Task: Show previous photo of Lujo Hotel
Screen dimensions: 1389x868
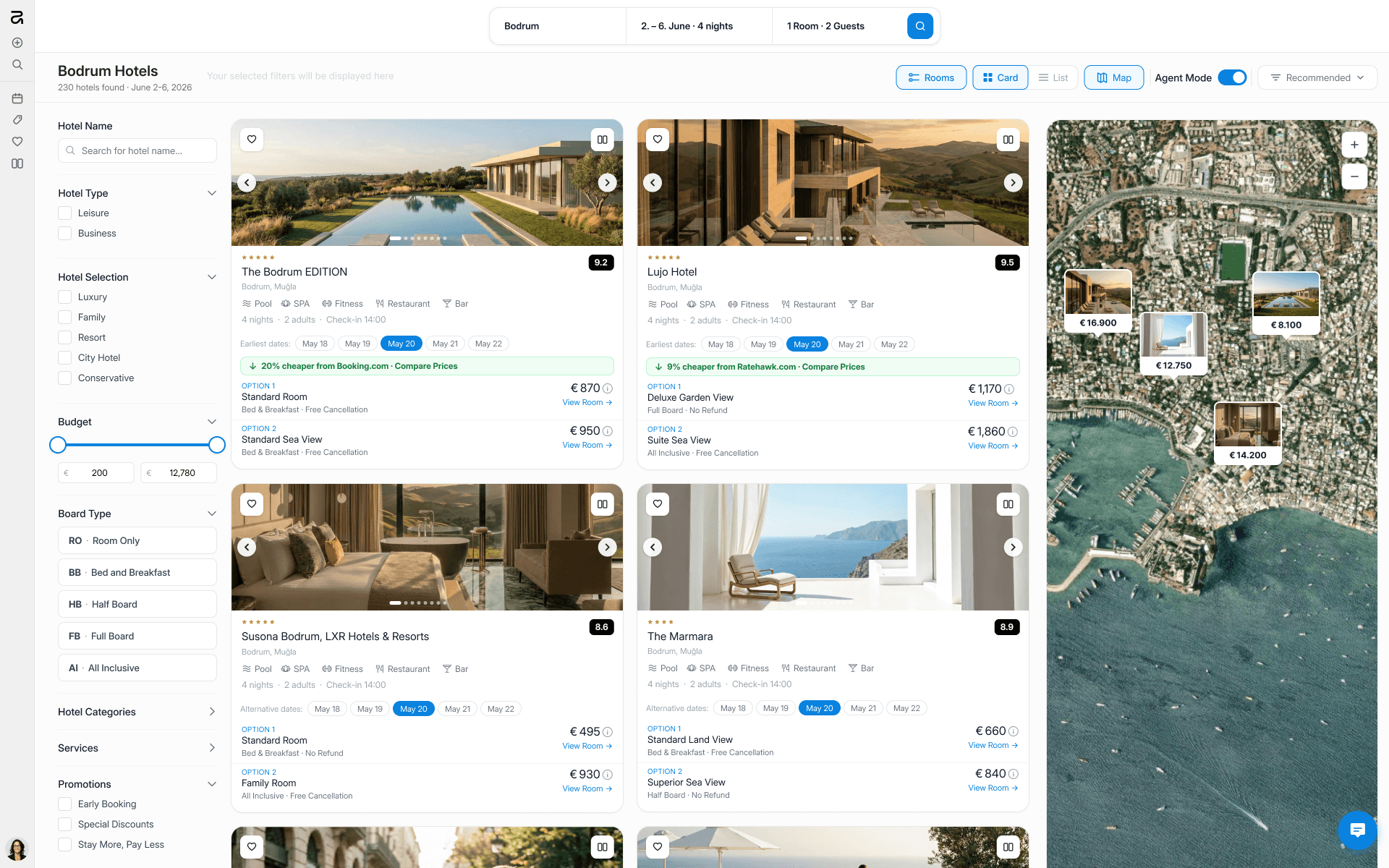Action: (653, 182)
